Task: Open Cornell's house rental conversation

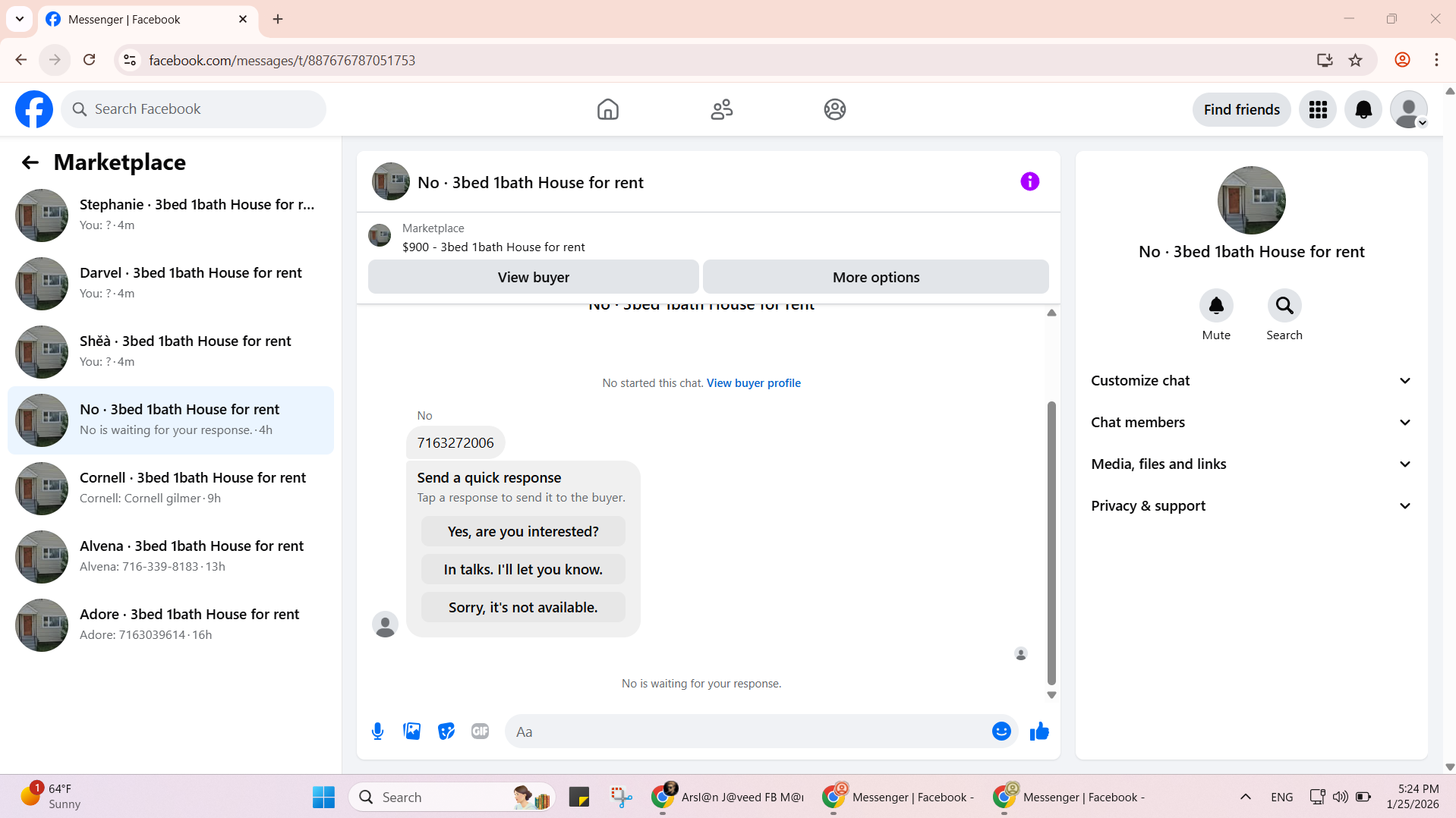Action: (x=171, y=489)
